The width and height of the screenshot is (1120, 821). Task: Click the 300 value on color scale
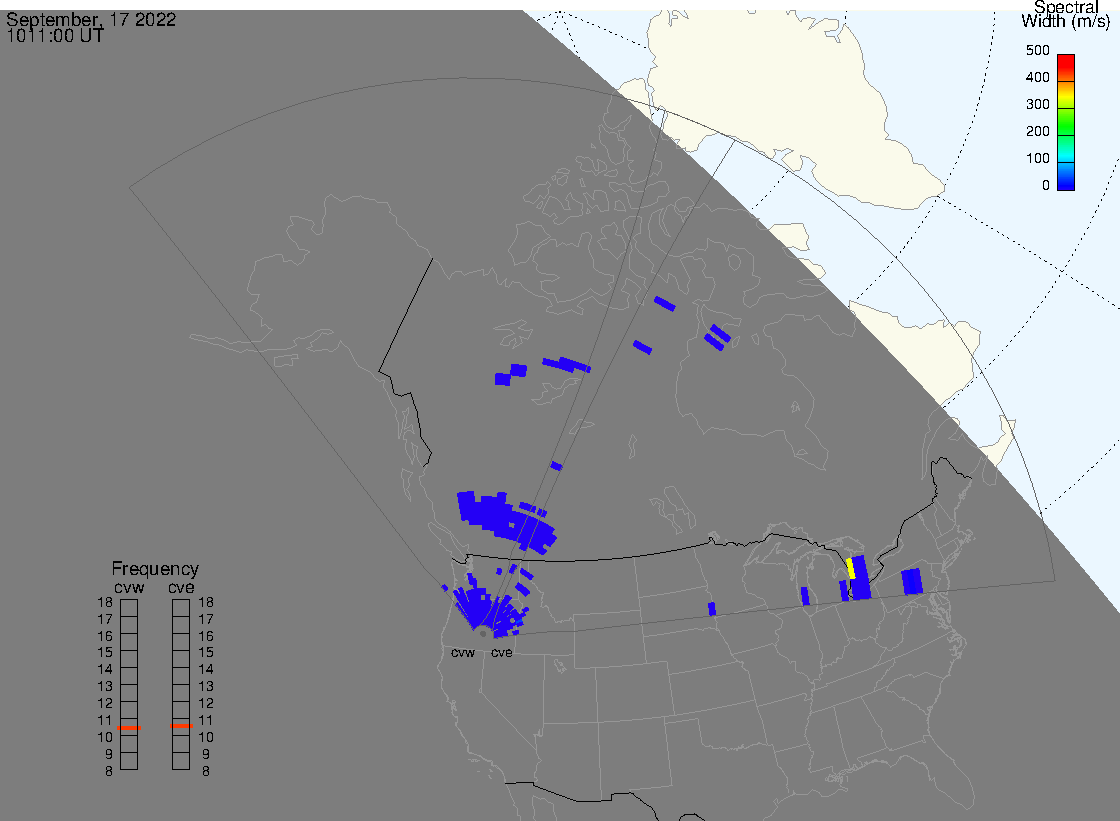coord(1037,104)
